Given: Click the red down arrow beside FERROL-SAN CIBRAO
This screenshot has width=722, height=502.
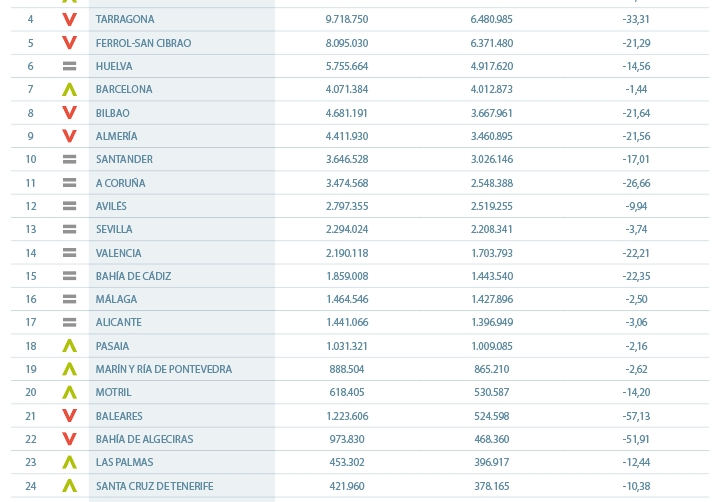Looking at the screenshot, I should click(70, 43).
